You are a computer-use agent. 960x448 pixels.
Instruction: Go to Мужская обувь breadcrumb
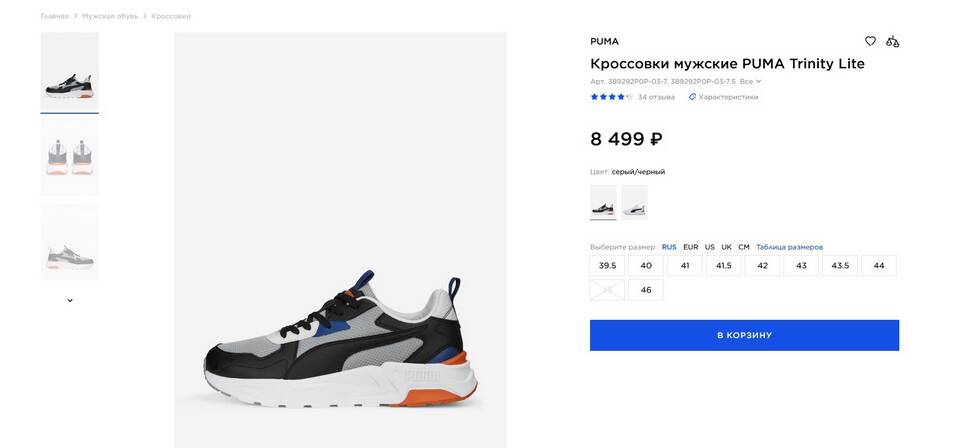click(x=110, y=16)
